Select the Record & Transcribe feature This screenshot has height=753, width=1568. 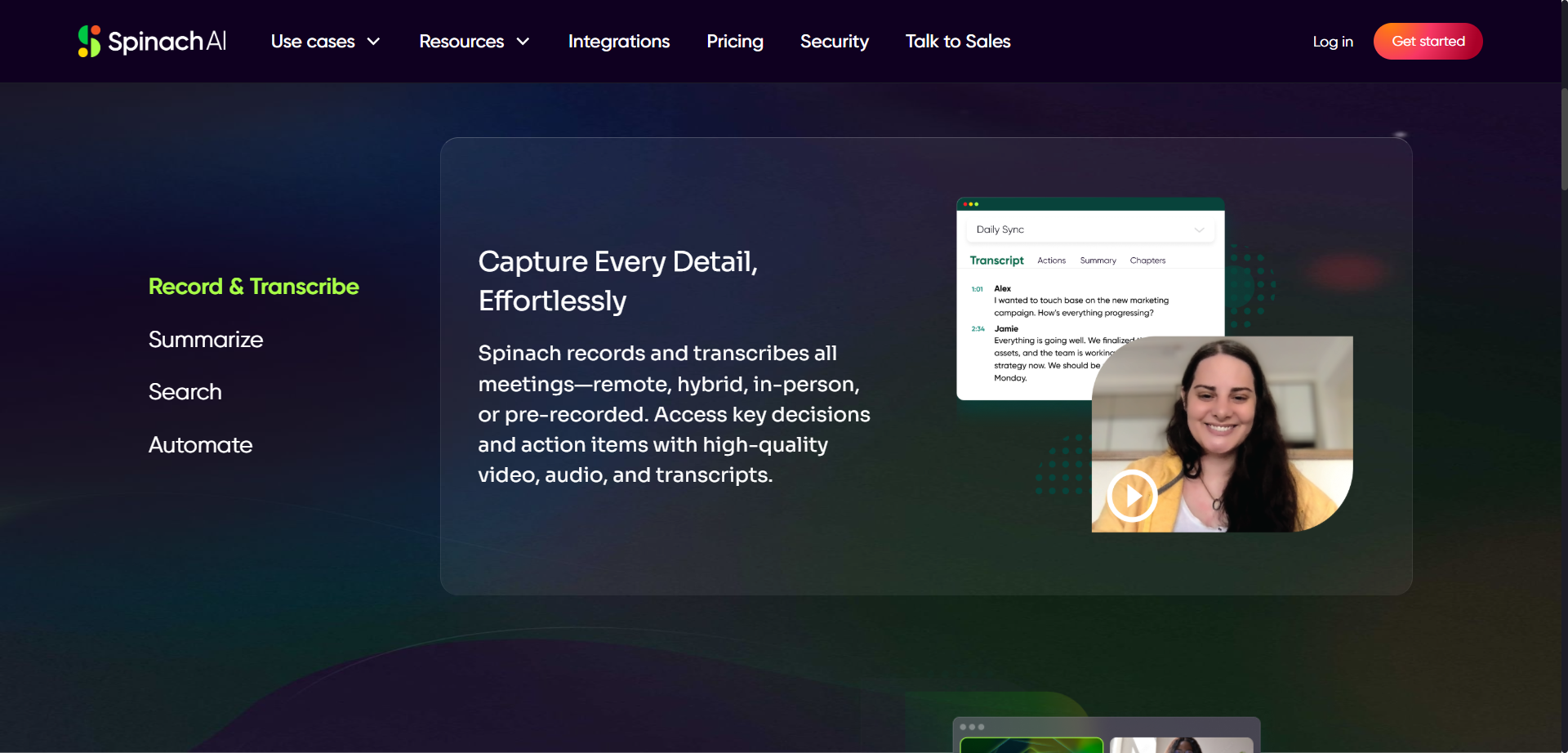pyautogui.click(x=253, y=287)
